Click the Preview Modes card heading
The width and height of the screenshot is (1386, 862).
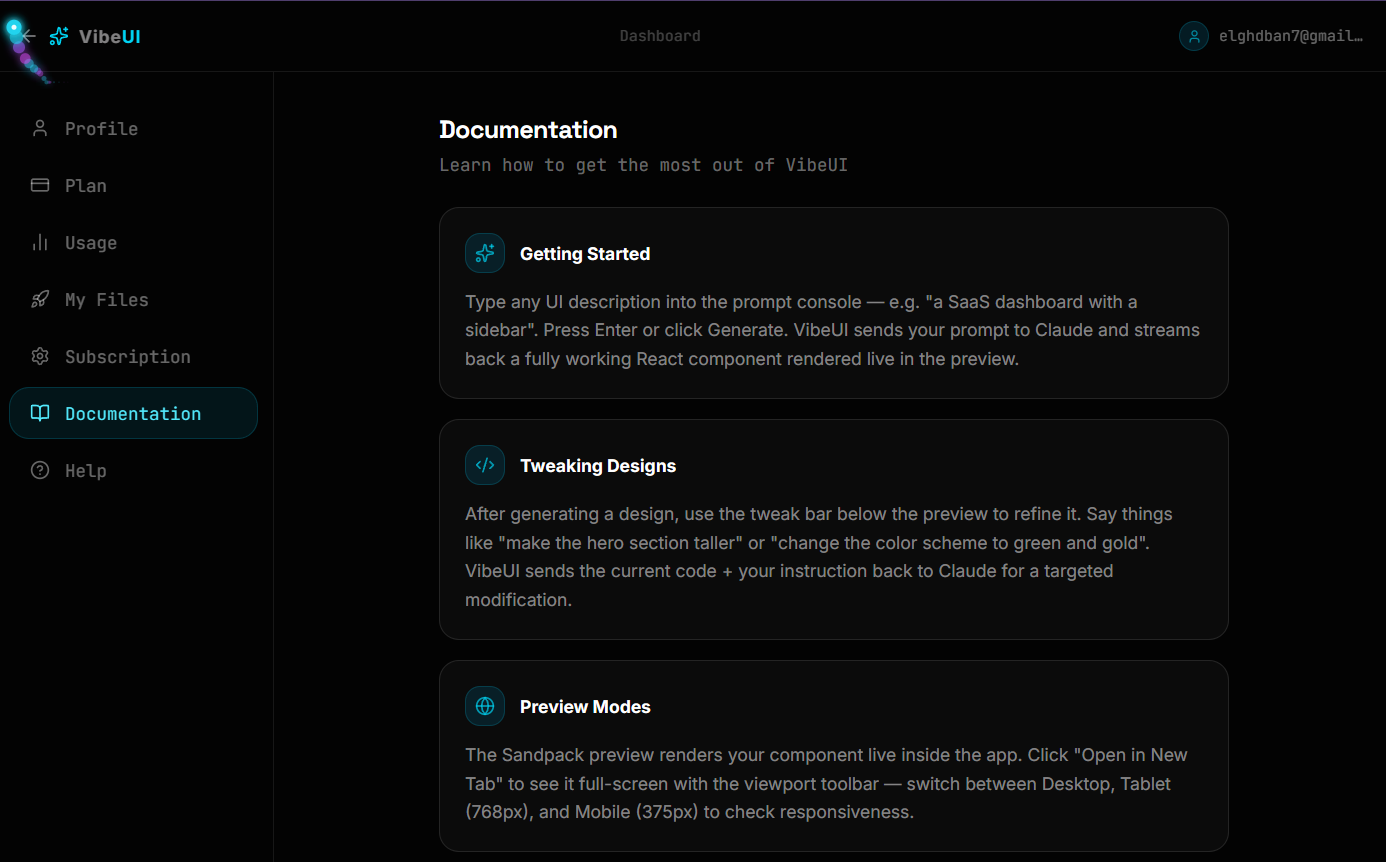click(x=585, y=707)
